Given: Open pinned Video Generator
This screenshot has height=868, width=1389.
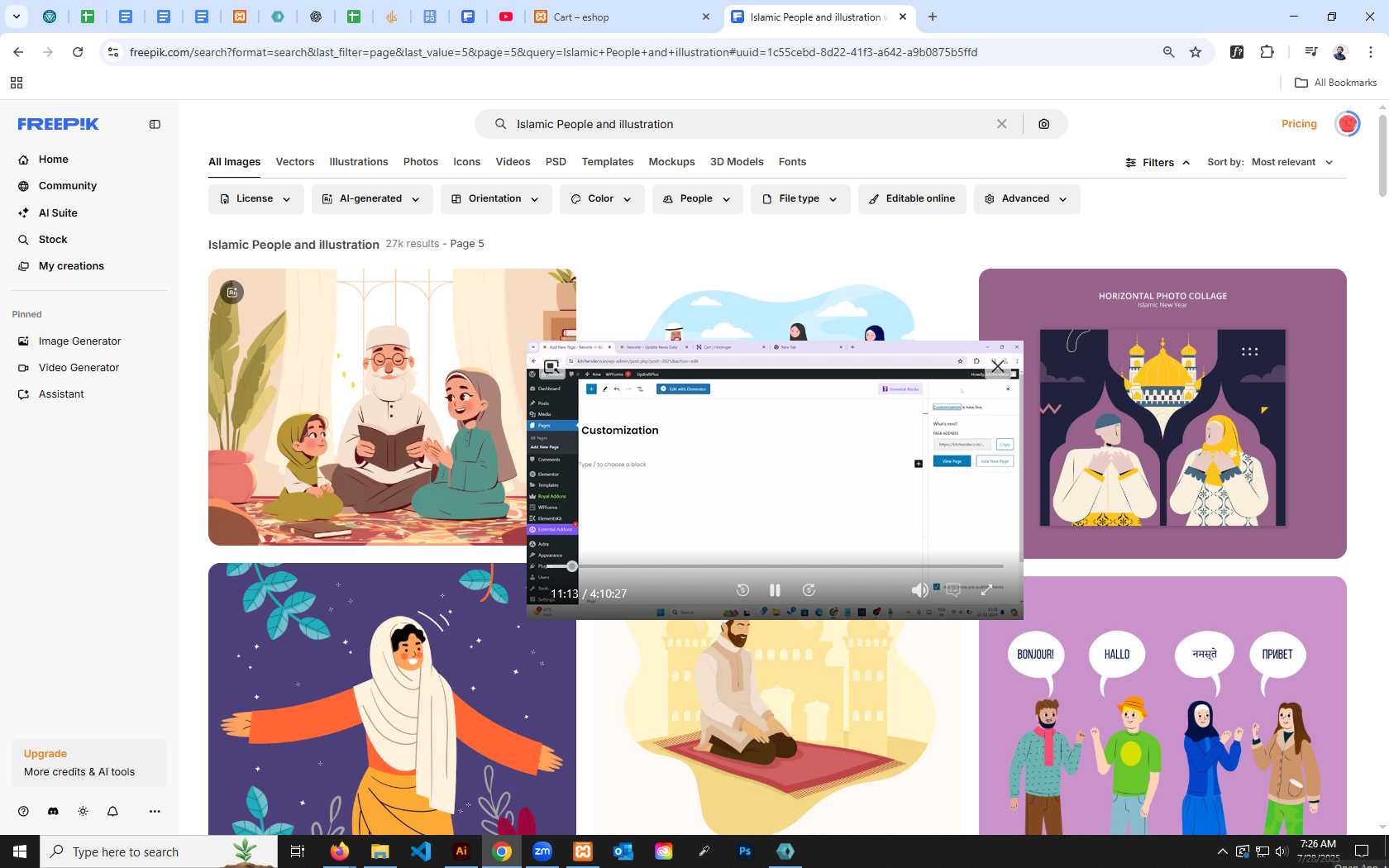Looking at the screenshot, I should coord(79,368).
